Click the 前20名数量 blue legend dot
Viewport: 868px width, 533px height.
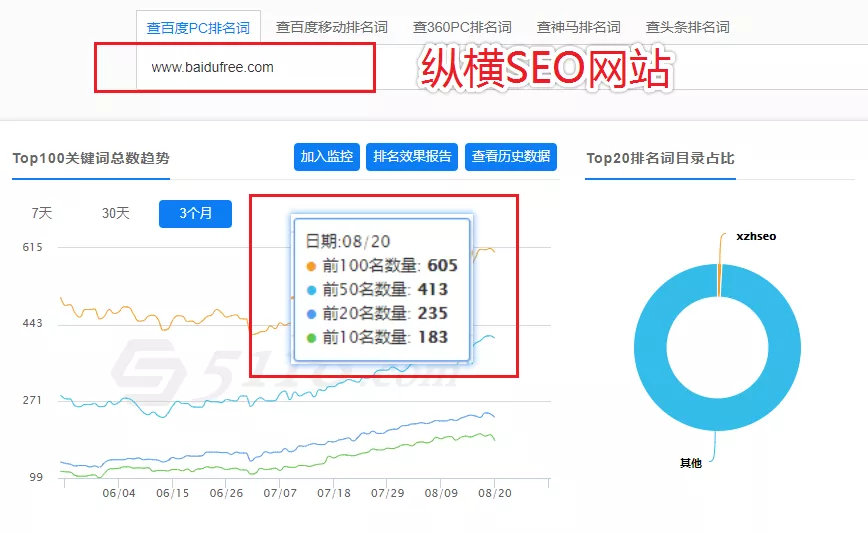point(311,314)
